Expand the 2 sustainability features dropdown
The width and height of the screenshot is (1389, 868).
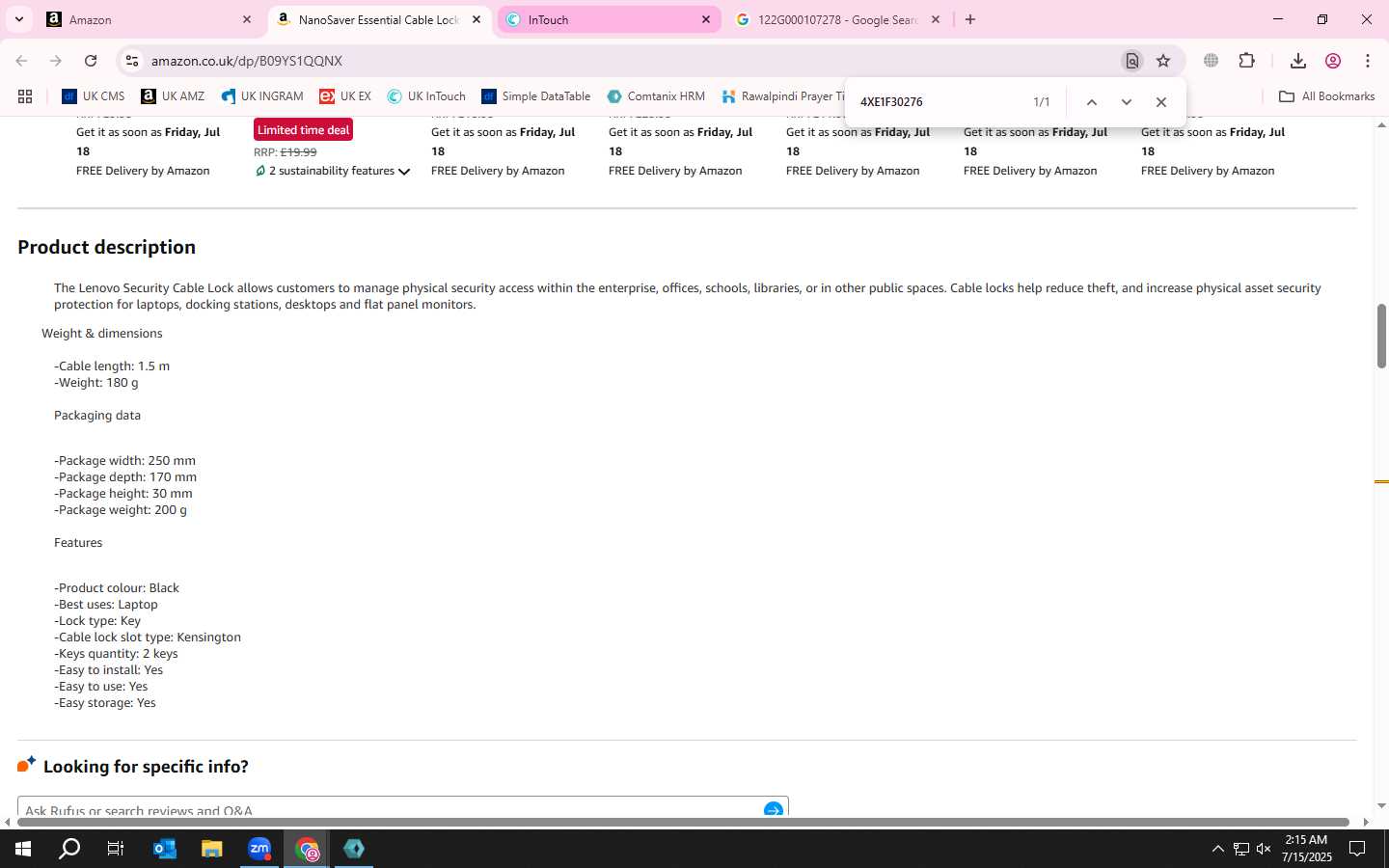click(333, 171)
